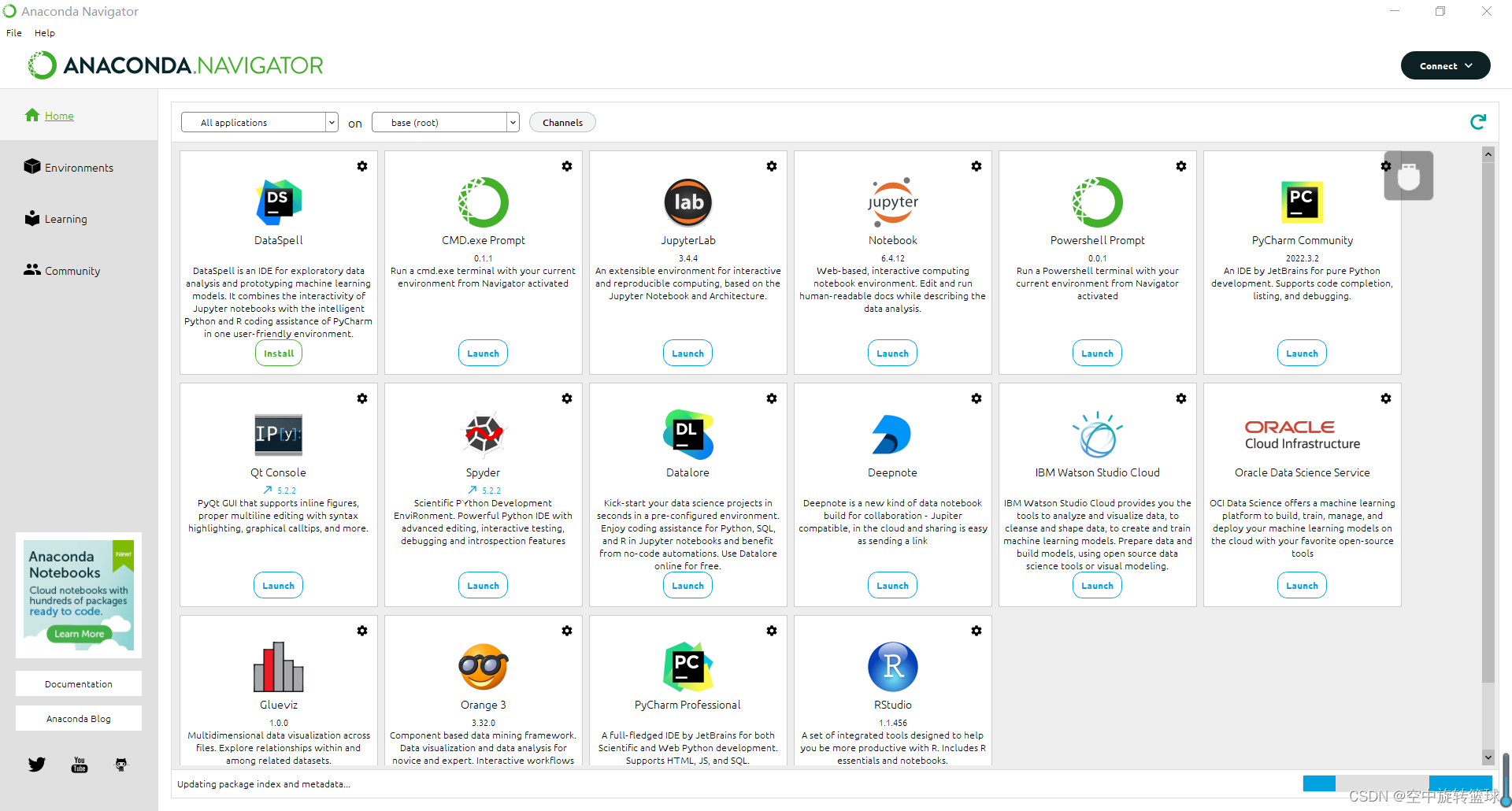The height and width of the screenshot is (811, 1512).
Task: Click the vertical scrollbar down arrow
Action: (1488, 757)
